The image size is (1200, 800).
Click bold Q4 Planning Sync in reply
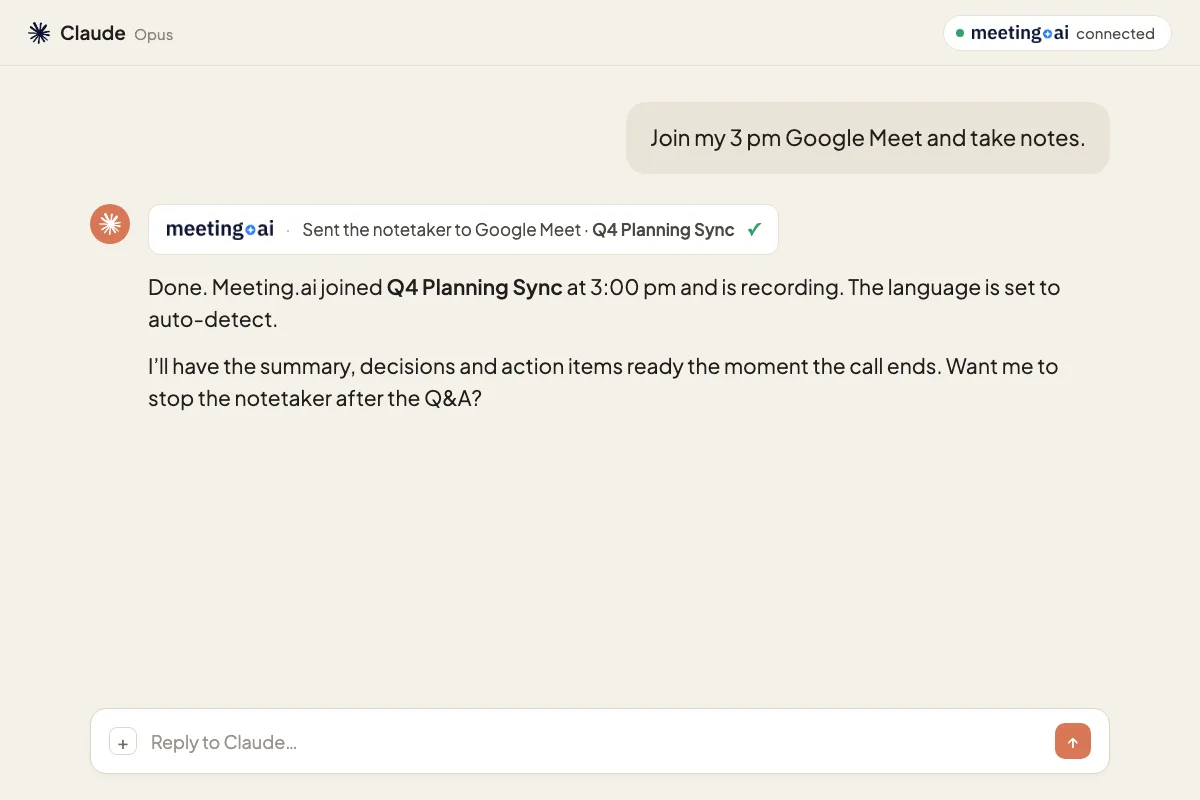[x=474, y=287]
